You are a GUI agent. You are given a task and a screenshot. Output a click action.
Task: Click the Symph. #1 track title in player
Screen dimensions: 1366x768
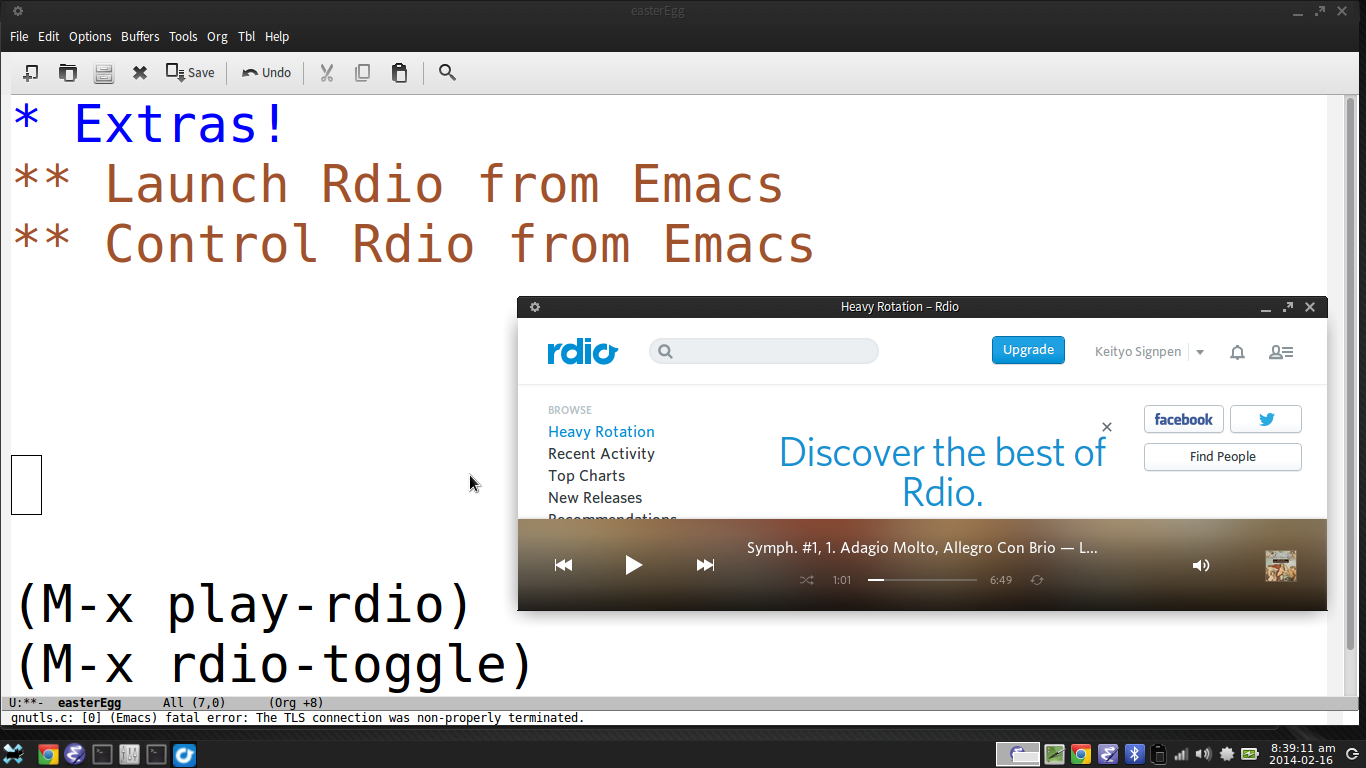(922, 548)
